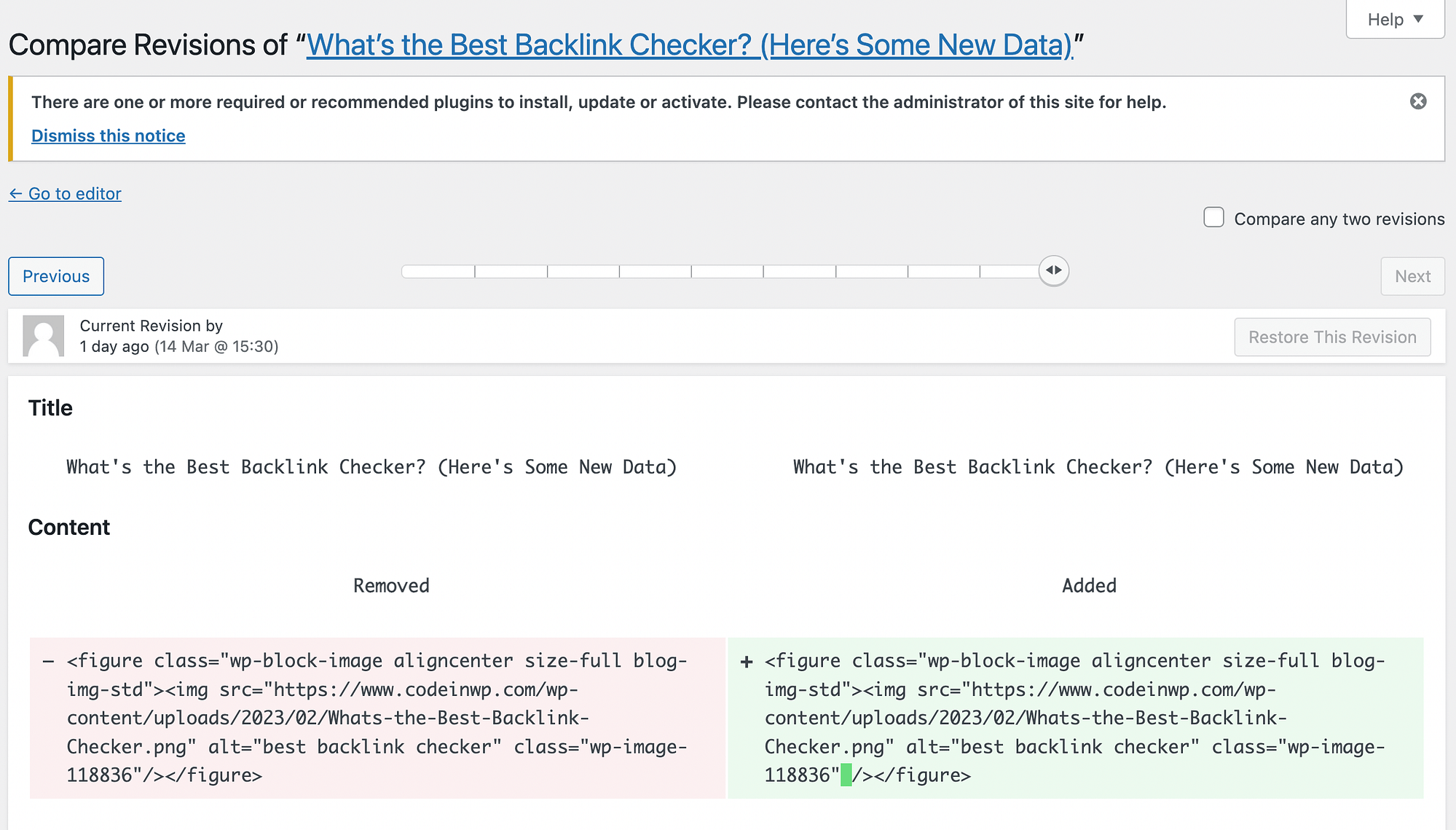Click the left navigation arrow on slider
The height and width of the screenshot is (830, 1456).
[1049, 270]
